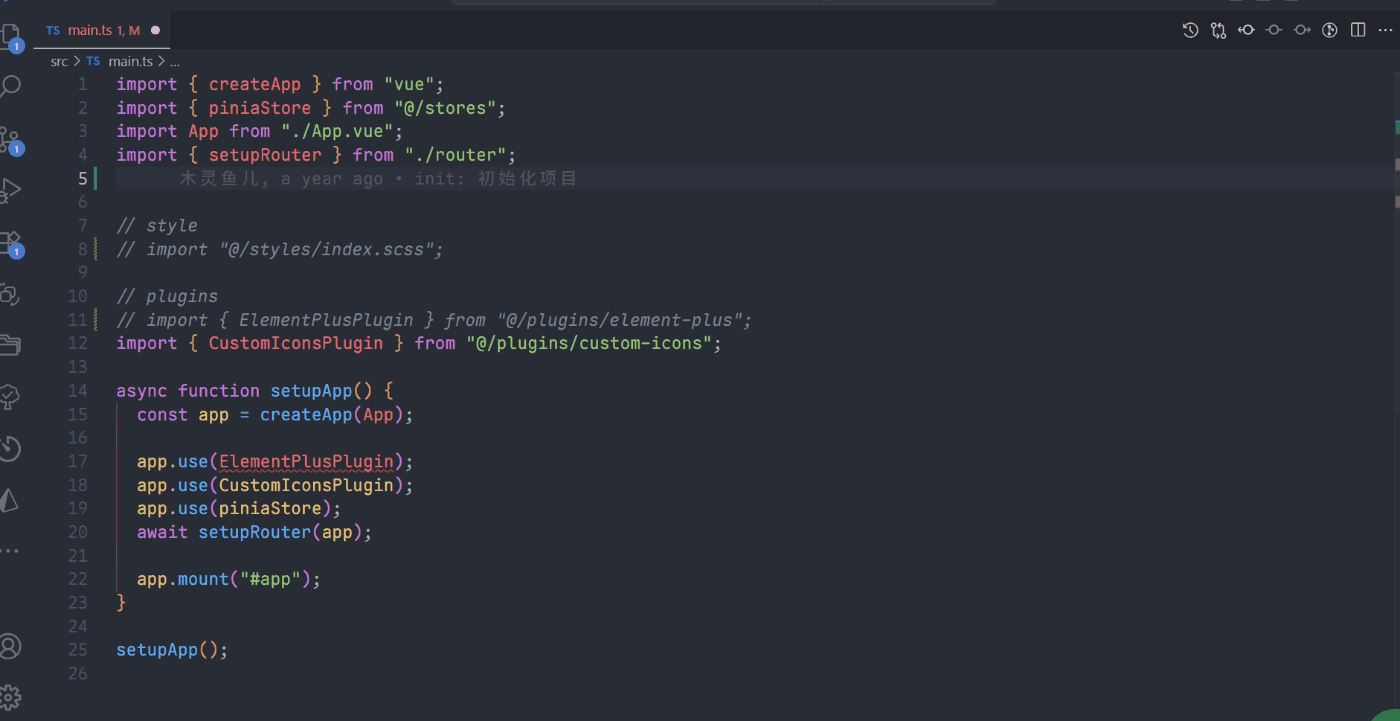Click the "@/plugins/element-plus" commented path
This screenshot has height=721, width=1400.
tap(620, 320)
